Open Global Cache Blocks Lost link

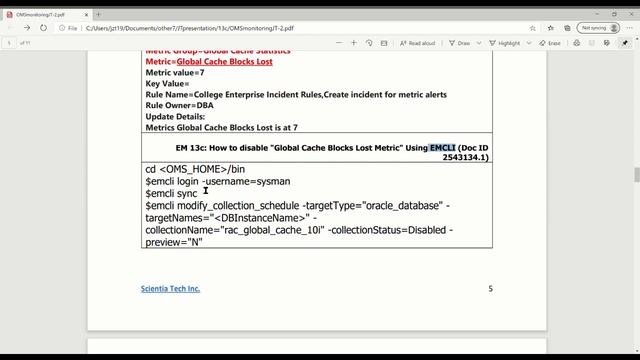tap(224, 62)
